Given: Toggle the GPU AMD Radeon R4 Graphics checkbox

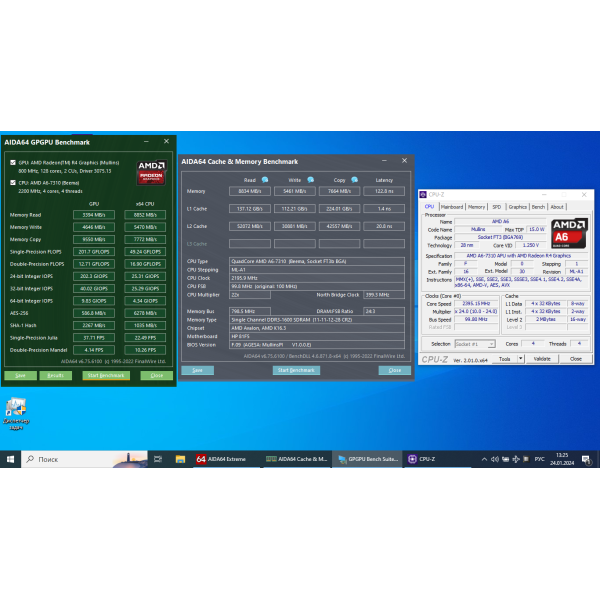Looking at the screenshot, I should point(13,163).
